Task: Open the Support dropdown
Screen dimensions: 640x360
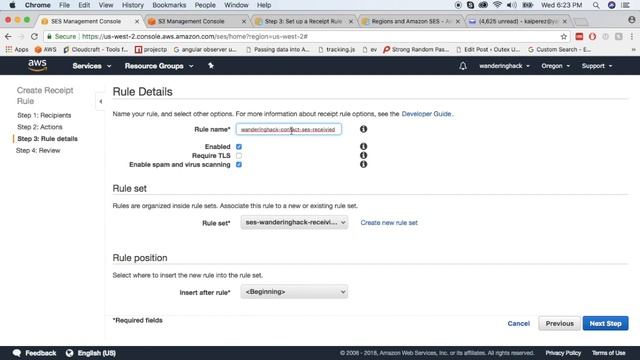Action: tap(597, 66)
